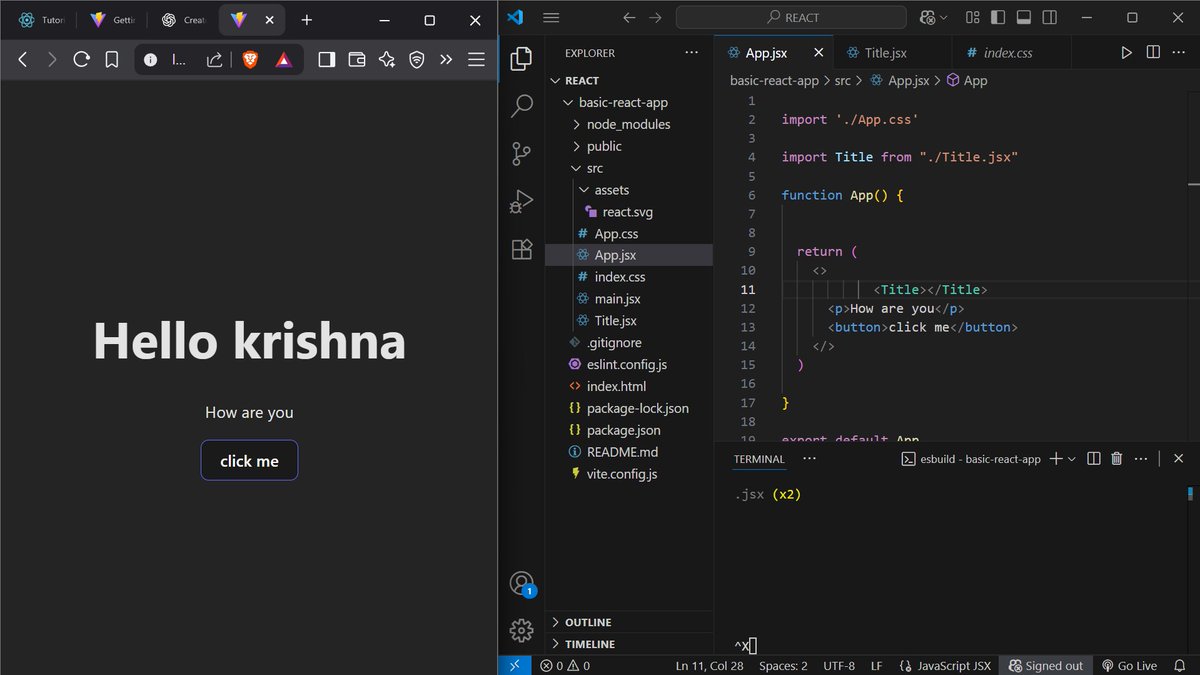
Task: Click the "click me" button on the webpage
Action: 249,460
